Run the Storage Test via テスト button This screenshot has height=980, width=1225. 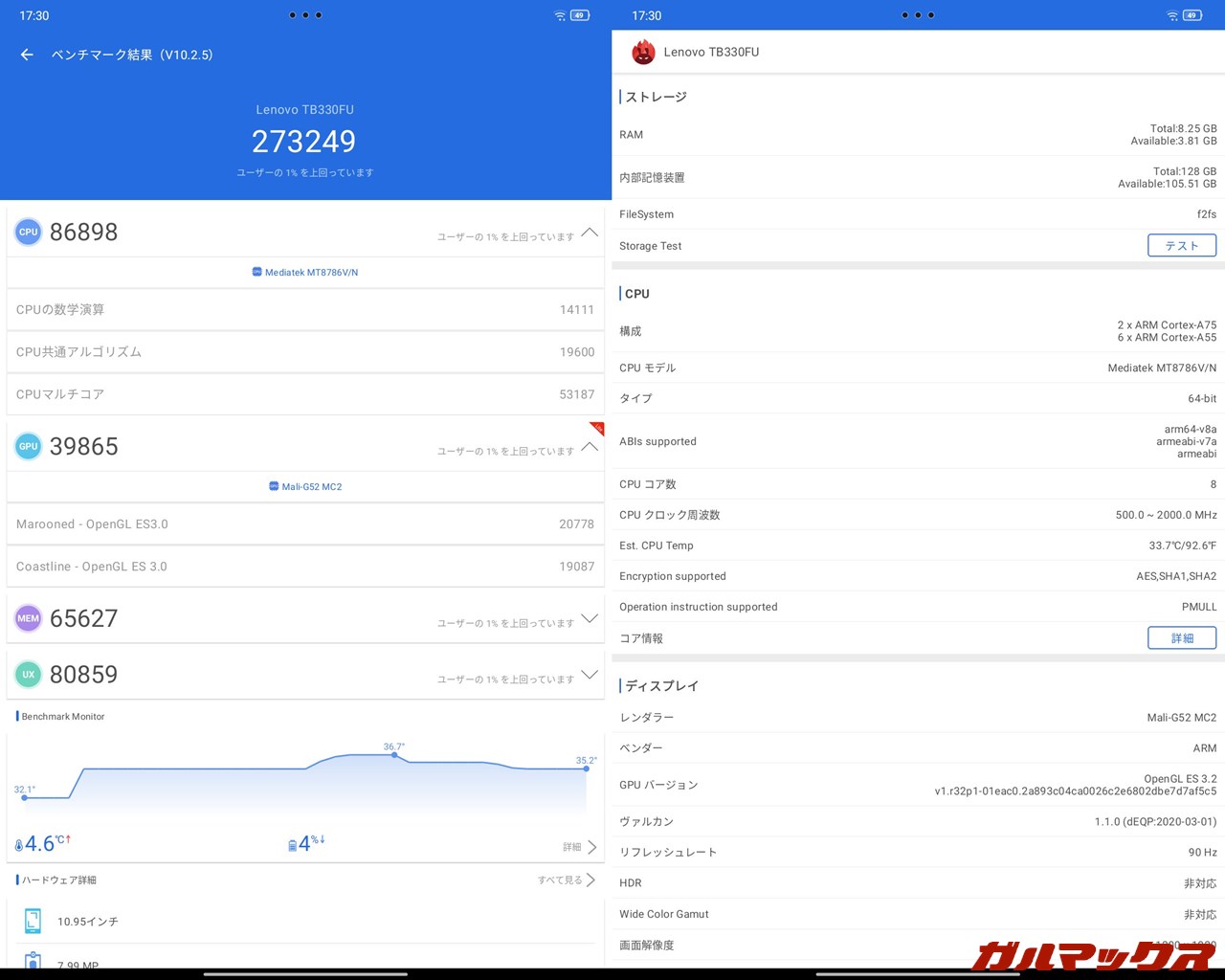1181,245
